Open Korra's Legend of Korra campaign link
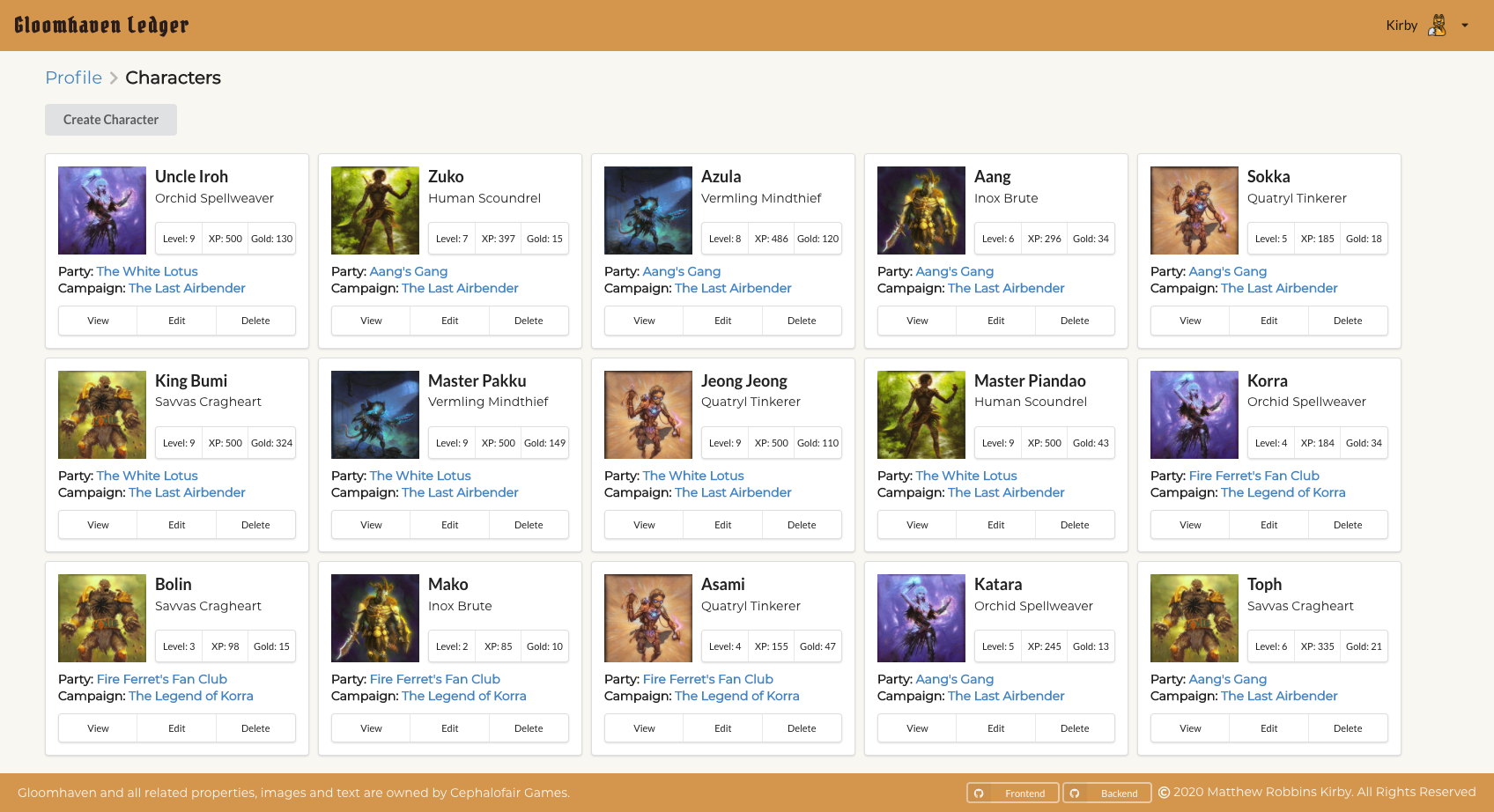1494x812 pixels. click(x=1283, y=492)
